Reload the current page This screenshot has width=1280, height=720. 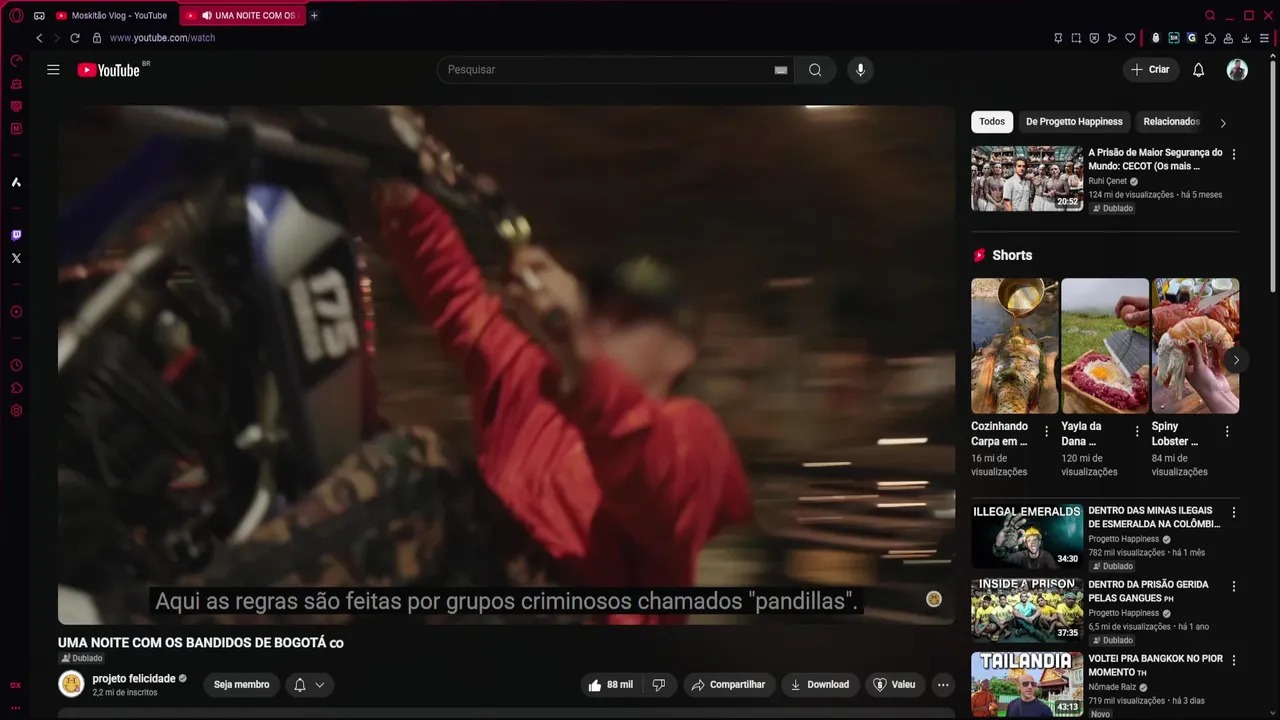[x=74, y=38]
